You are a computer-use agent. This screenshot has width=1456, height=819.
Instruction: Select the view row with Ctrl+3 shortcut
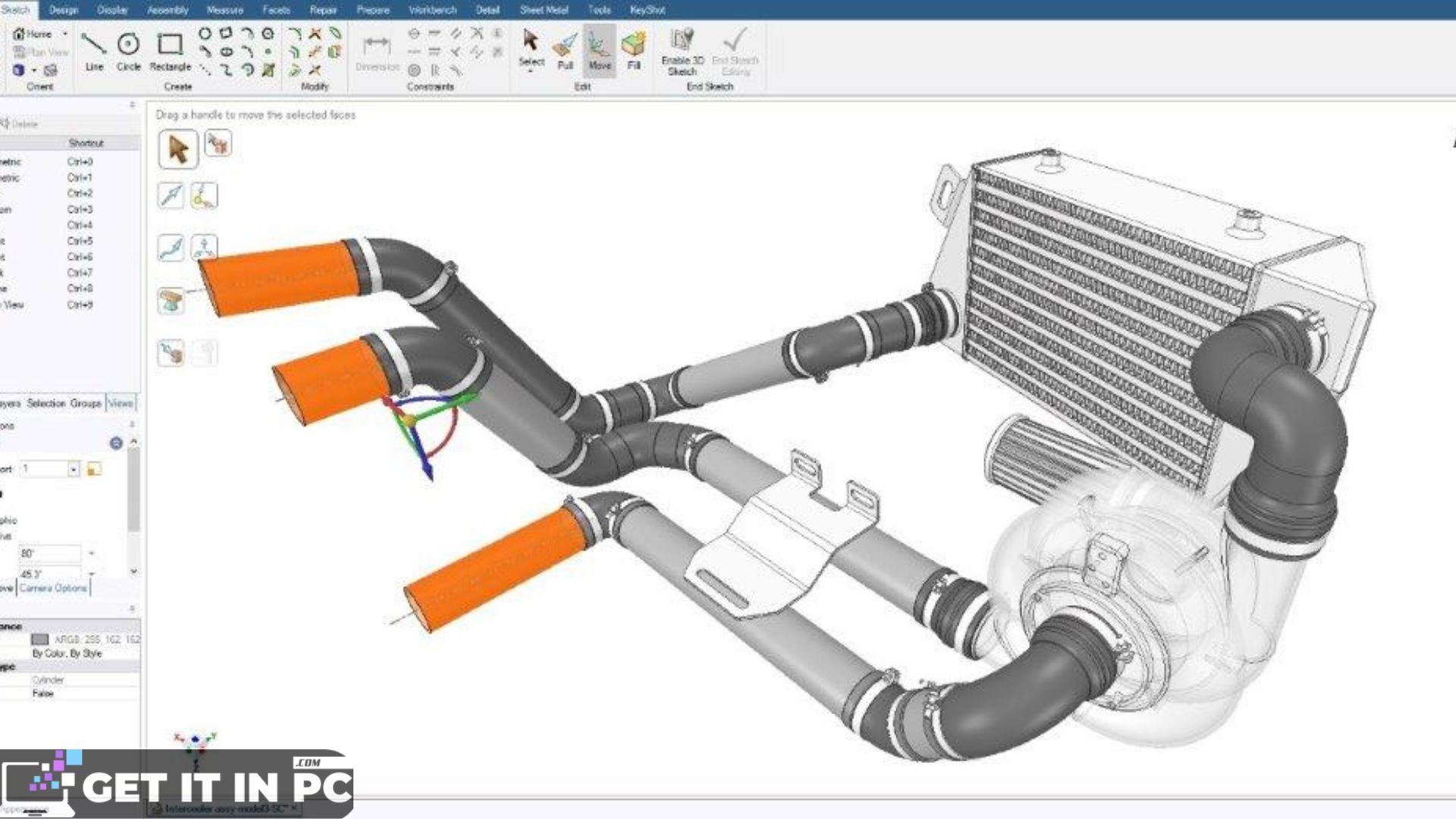[70, 209]
